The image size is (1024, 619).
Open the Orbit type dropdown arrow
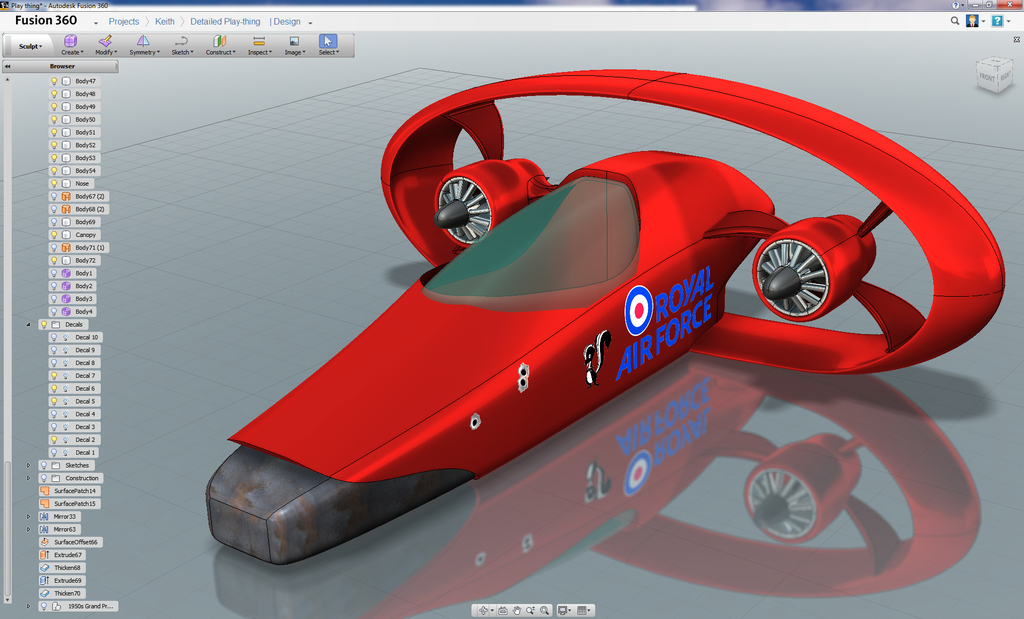click(x=492, y=611)
